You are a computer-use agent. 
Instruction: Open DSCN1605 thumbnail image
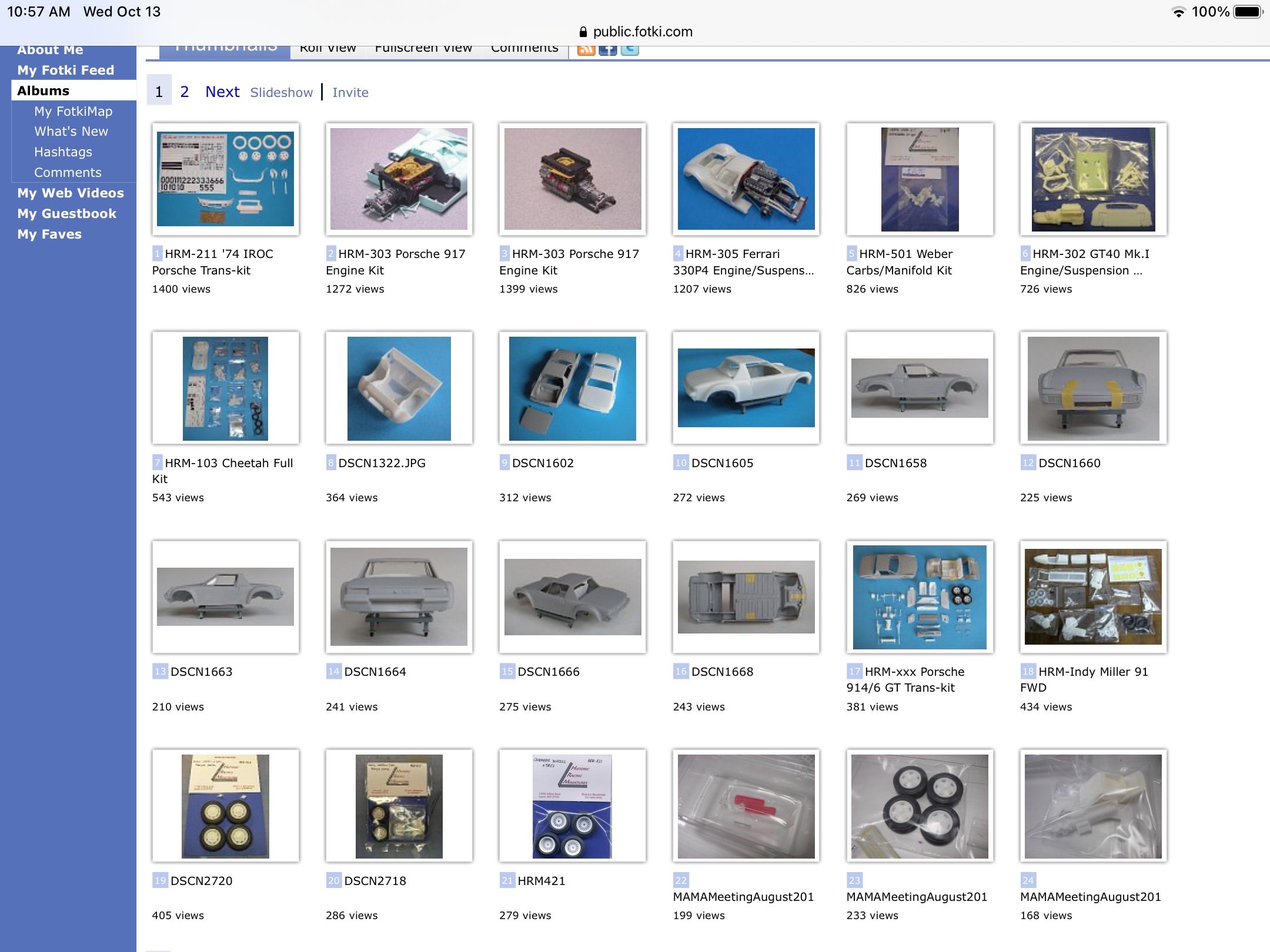point(746,388)
